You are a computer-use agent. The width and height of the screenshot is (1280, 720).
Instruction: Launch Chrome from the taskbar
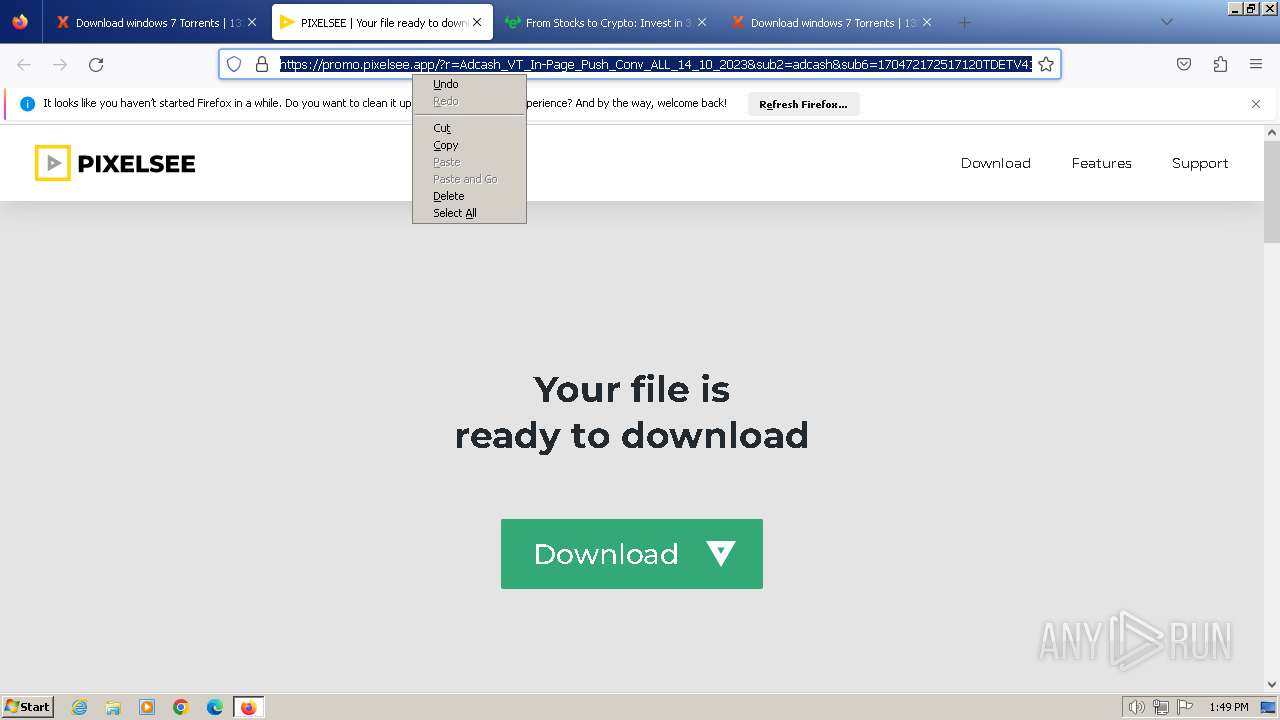tap(181, 707)
